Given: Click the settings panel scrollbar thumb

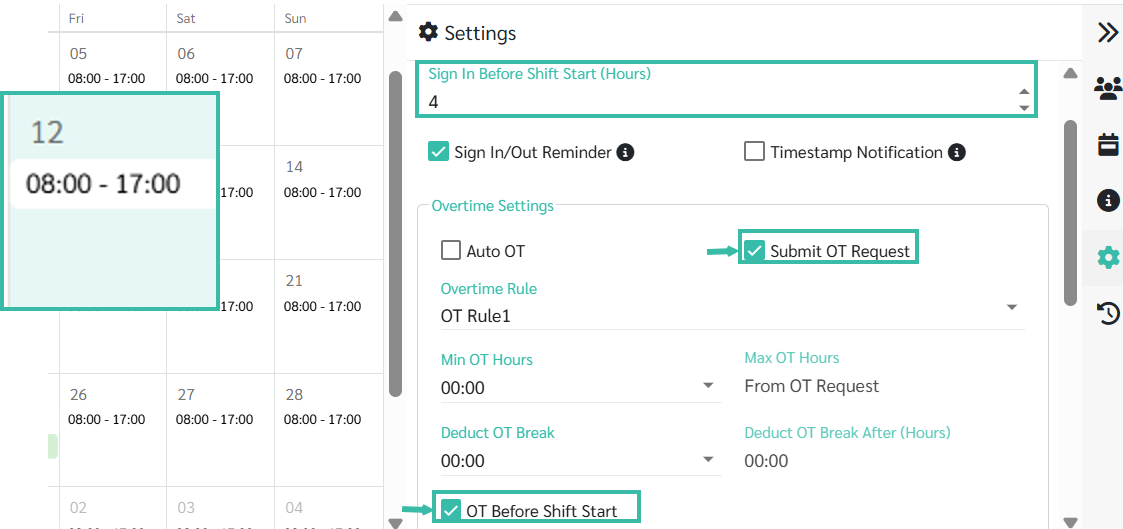Looking at the screenshot, I should click(x=1071, y=213).
